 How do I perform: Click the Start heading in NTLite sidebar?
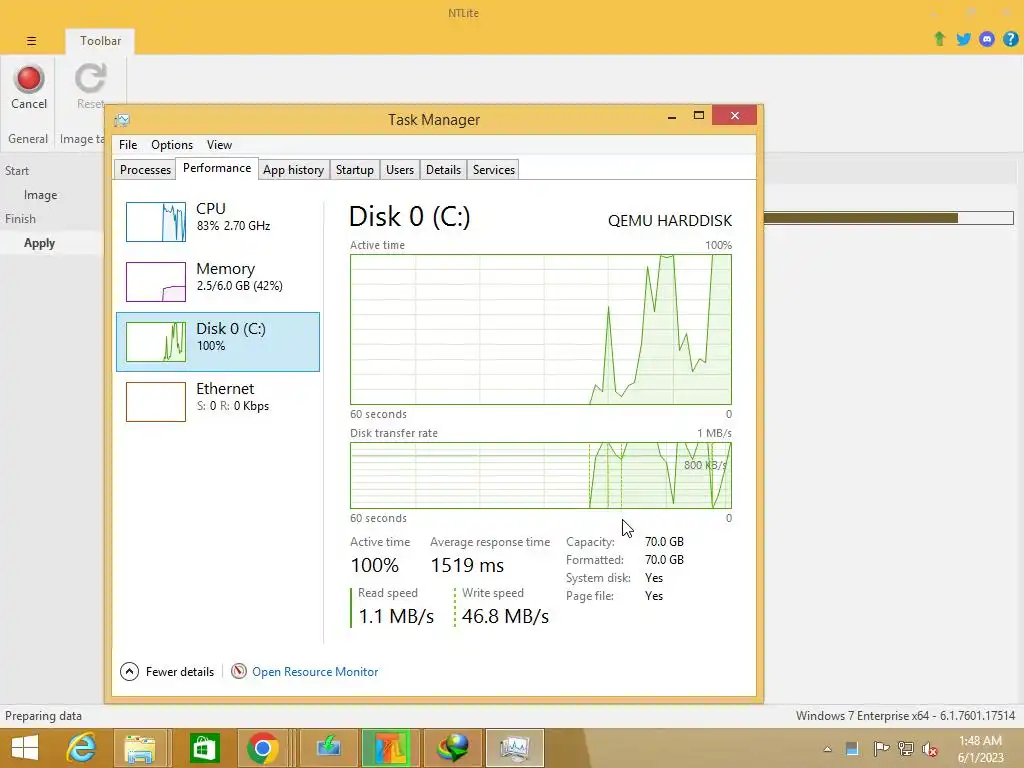pos(17,171)
